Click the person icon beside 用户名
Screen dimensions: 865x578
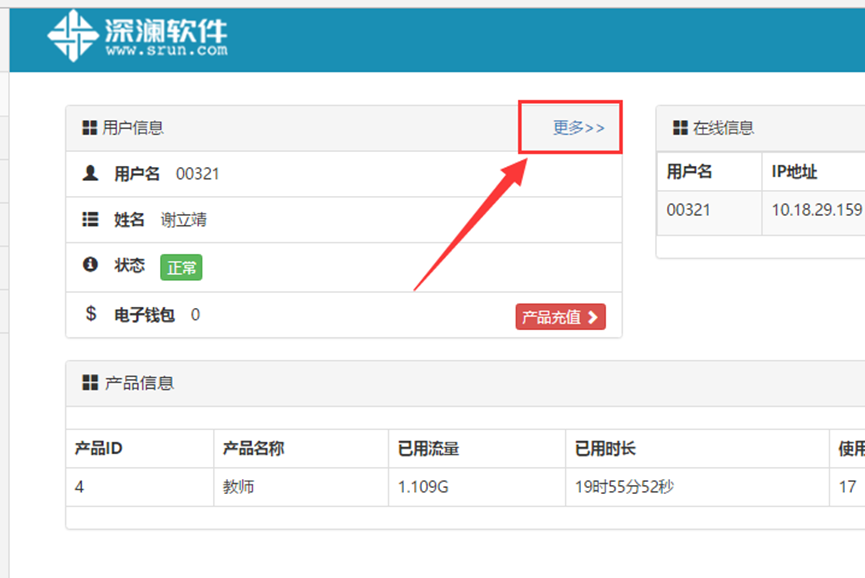click(90, 173)
